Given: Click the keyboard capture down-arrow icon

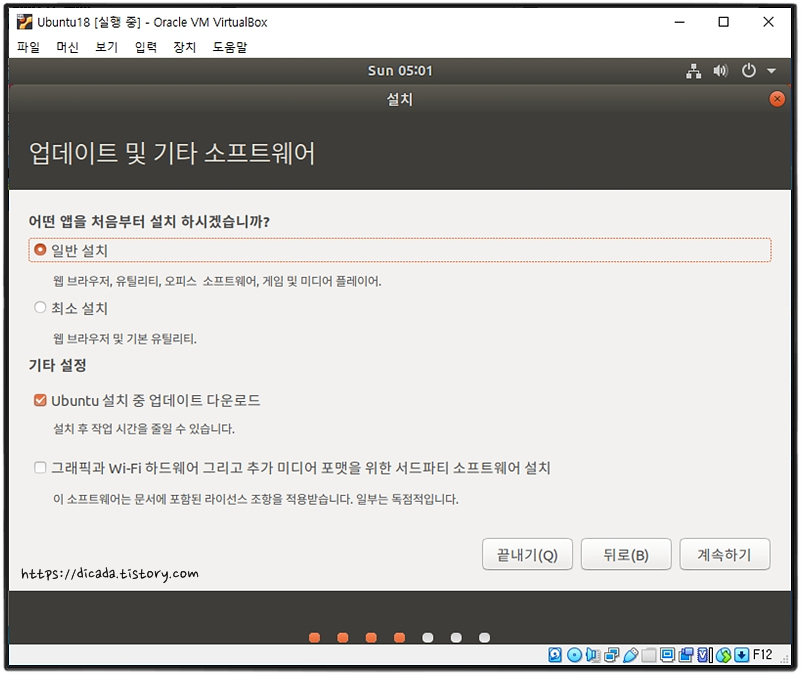Looking at the screenshot, I should coord(742,655).
